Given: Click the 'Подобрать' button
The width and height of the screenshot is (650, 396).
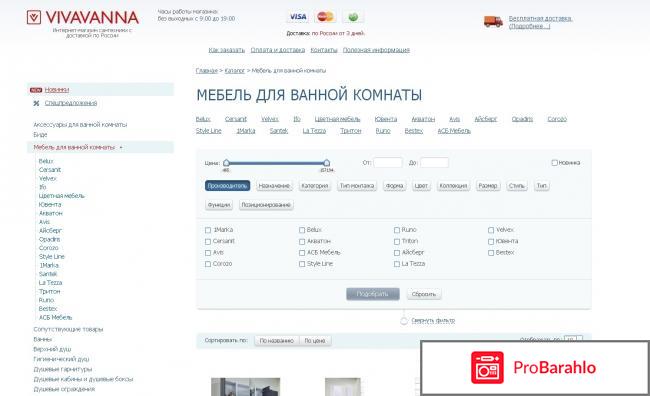Looking at the screenshot, I should click(373, 294).
